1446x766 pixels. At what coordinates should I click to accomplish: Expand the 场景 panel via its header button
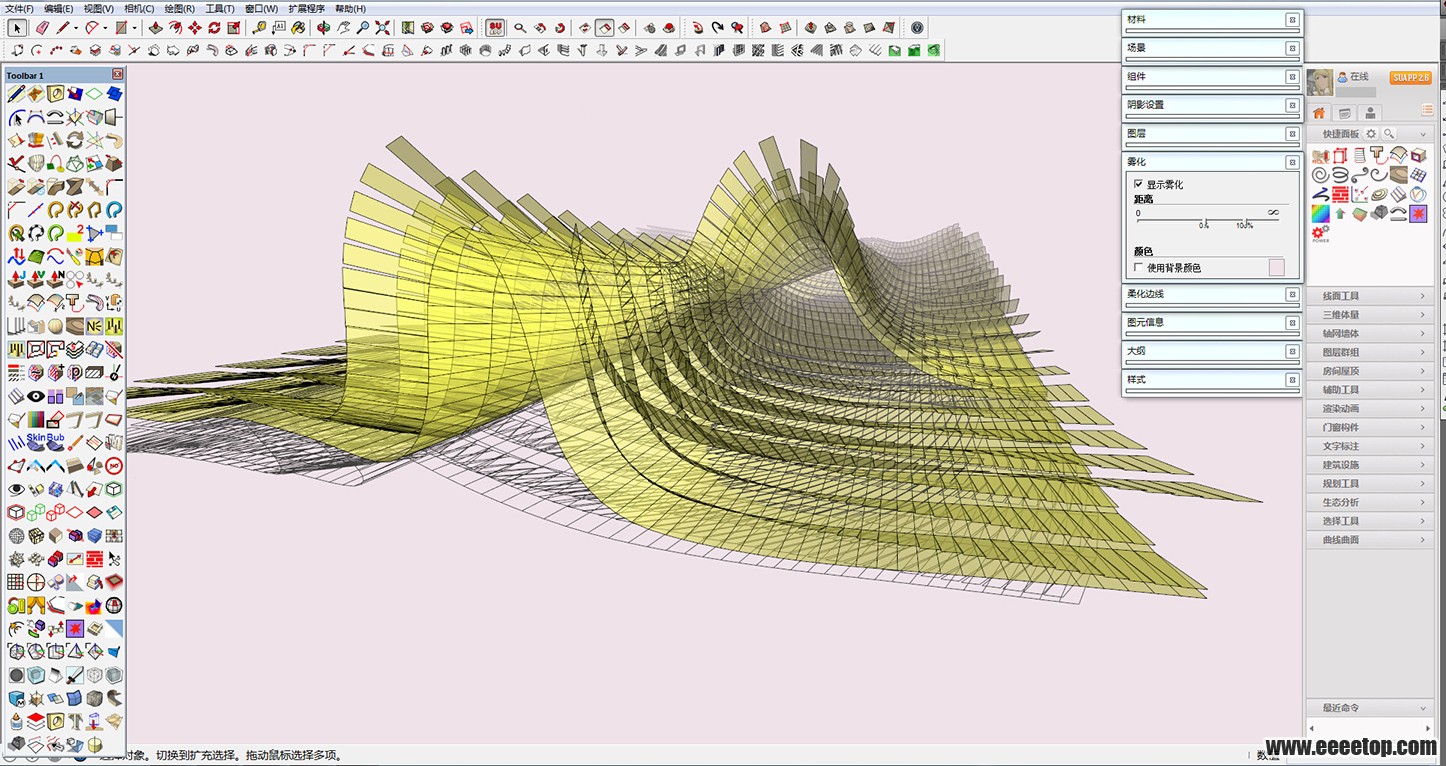(1292, 48)
